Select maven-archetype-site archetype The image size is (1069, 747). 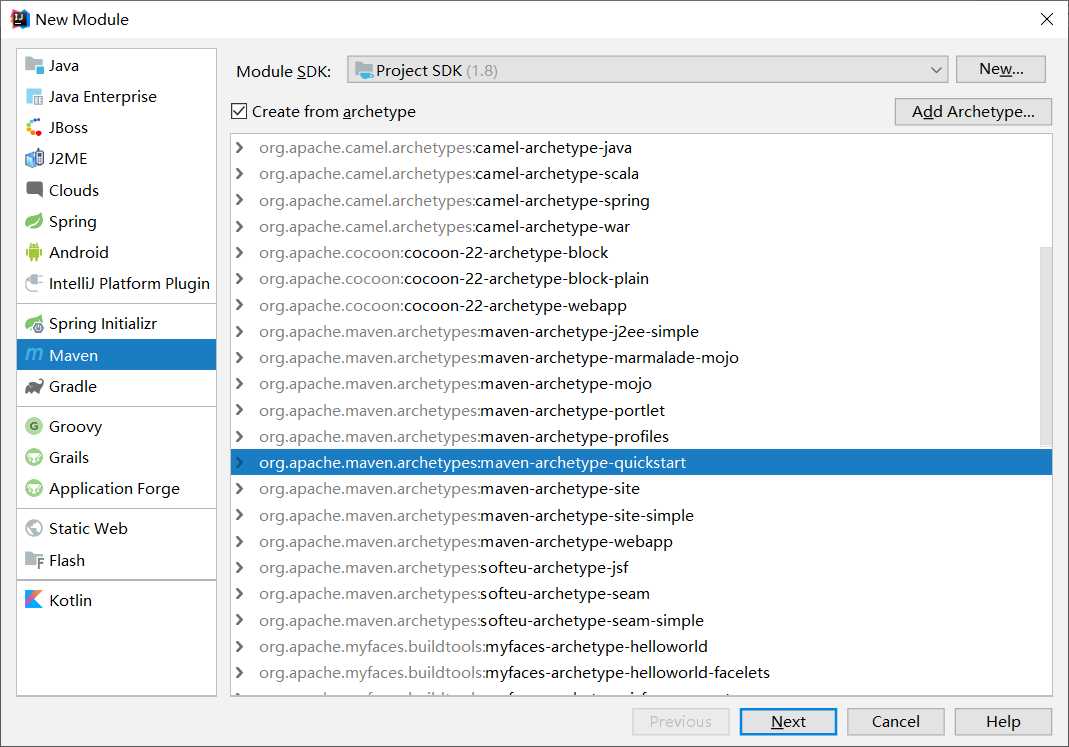tap(641, 489)
